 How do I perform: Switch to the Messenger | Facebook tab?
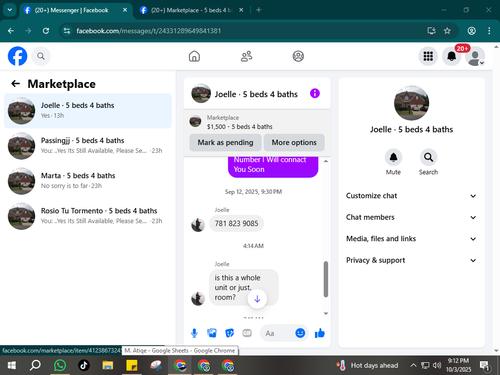point(75,10)
